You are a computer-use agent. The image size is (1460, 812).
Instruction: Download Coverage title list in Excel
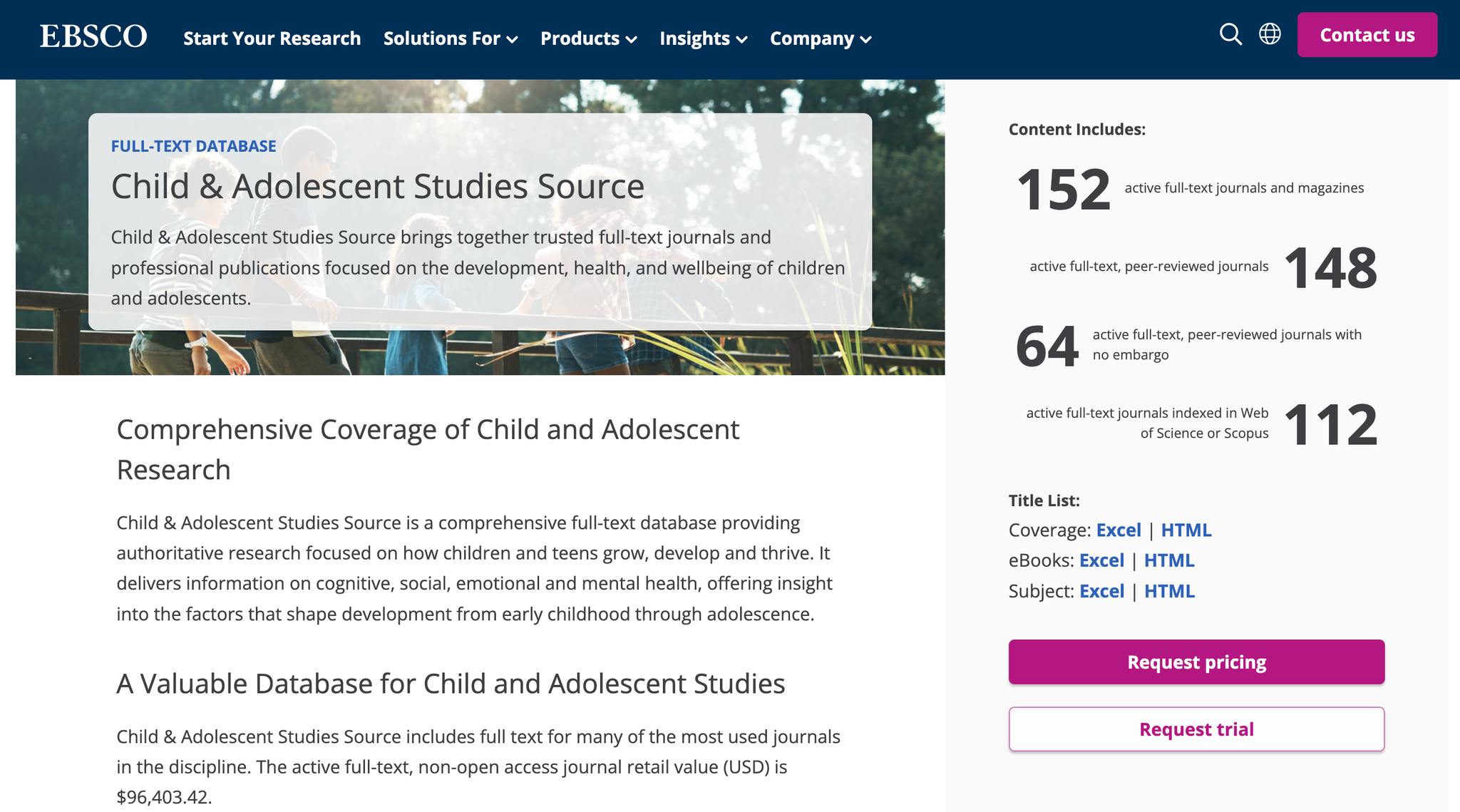[x=1119, y=530]
